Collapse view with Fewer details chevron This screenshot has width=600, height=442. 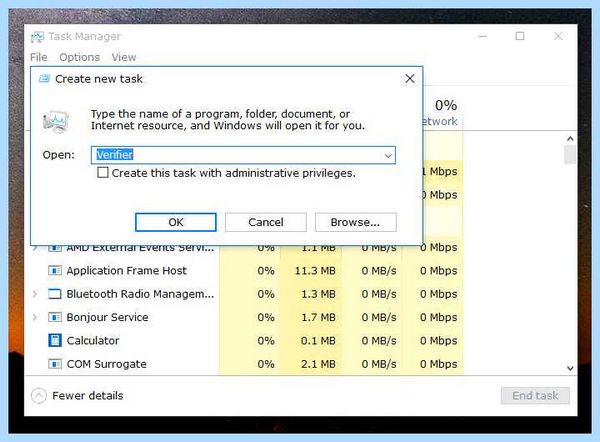39,396
